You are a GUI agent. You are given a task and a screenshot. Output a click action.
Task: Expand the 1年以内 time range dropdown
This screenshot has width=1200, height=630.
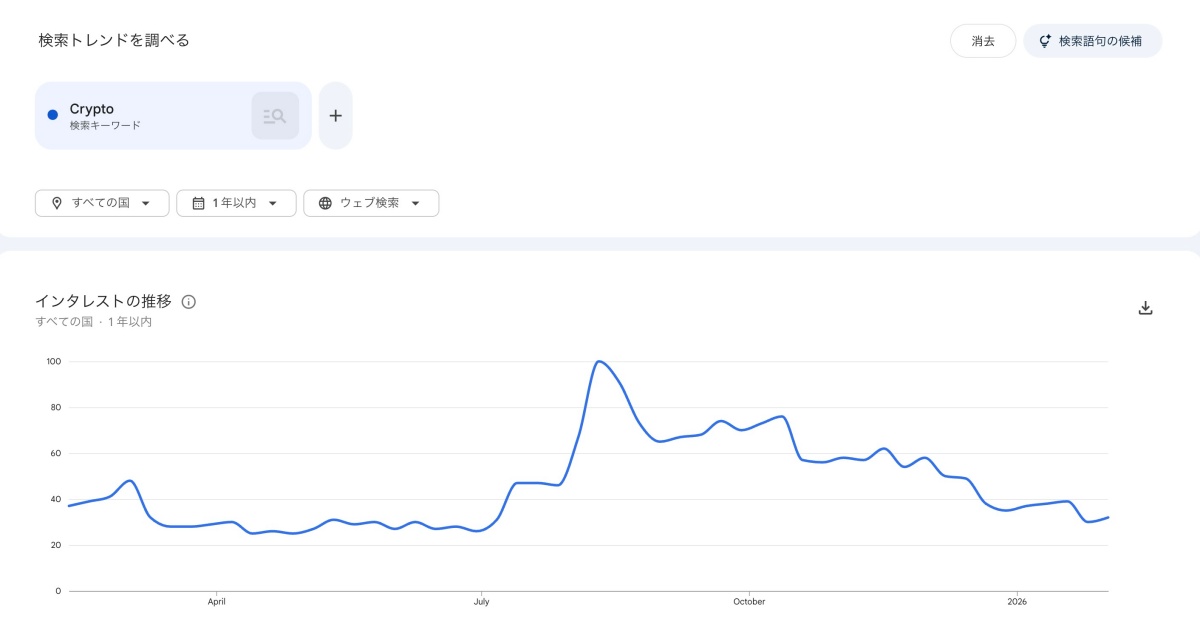pyautogui.click(x=236, y=202)
